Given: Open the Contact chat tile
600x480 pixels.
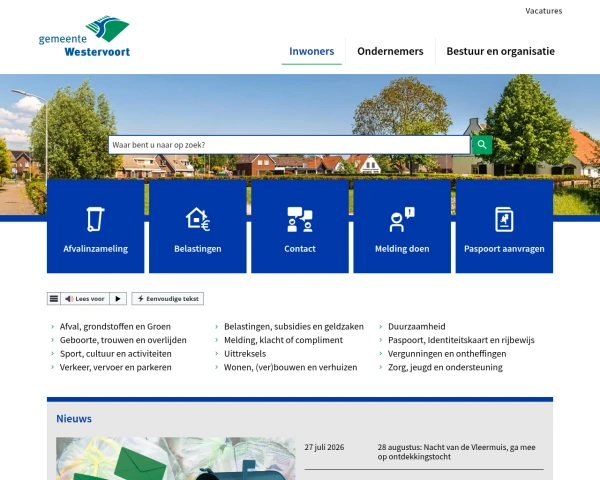Looking at the screenshot, I should point(300,226).
